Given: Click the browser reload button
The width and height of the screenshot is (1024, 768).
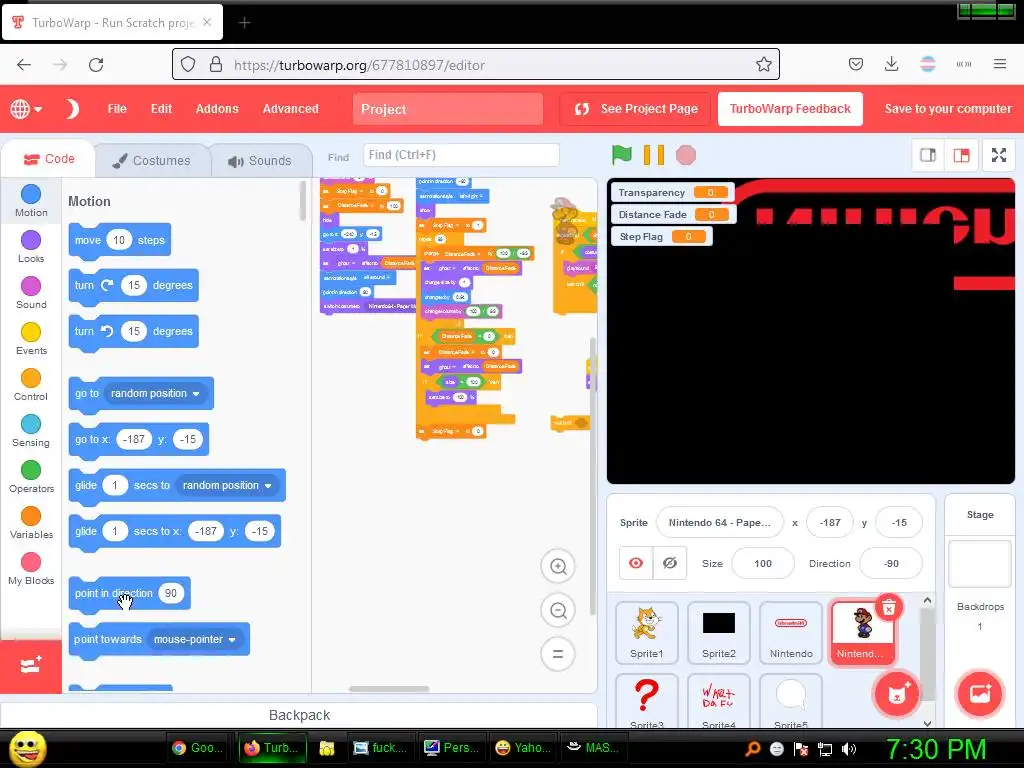Looking at the screenshot, I should 96,65.
